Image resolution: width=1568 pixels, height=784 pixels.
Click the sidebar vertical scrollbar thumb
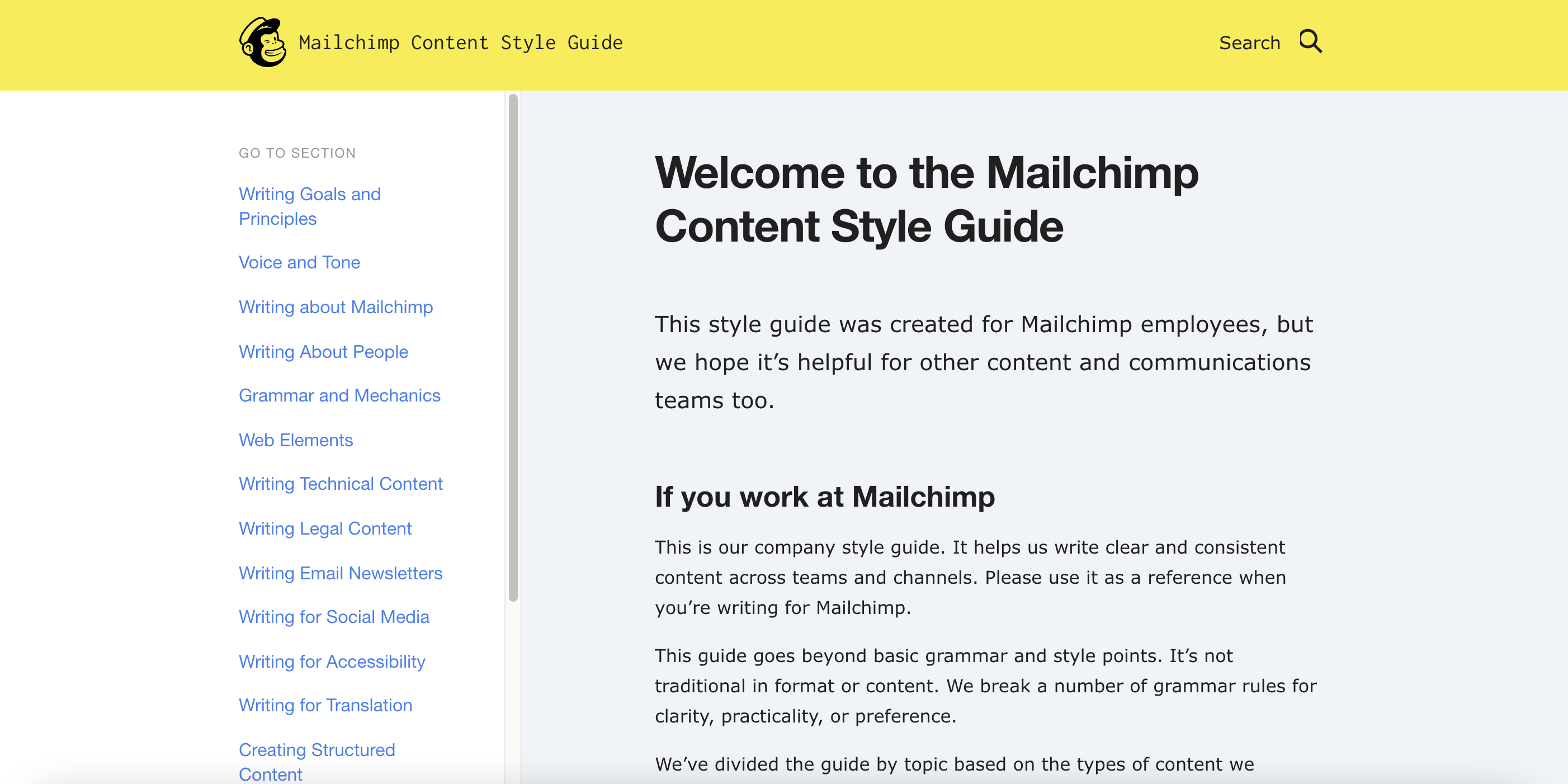(x=513, y=347)
